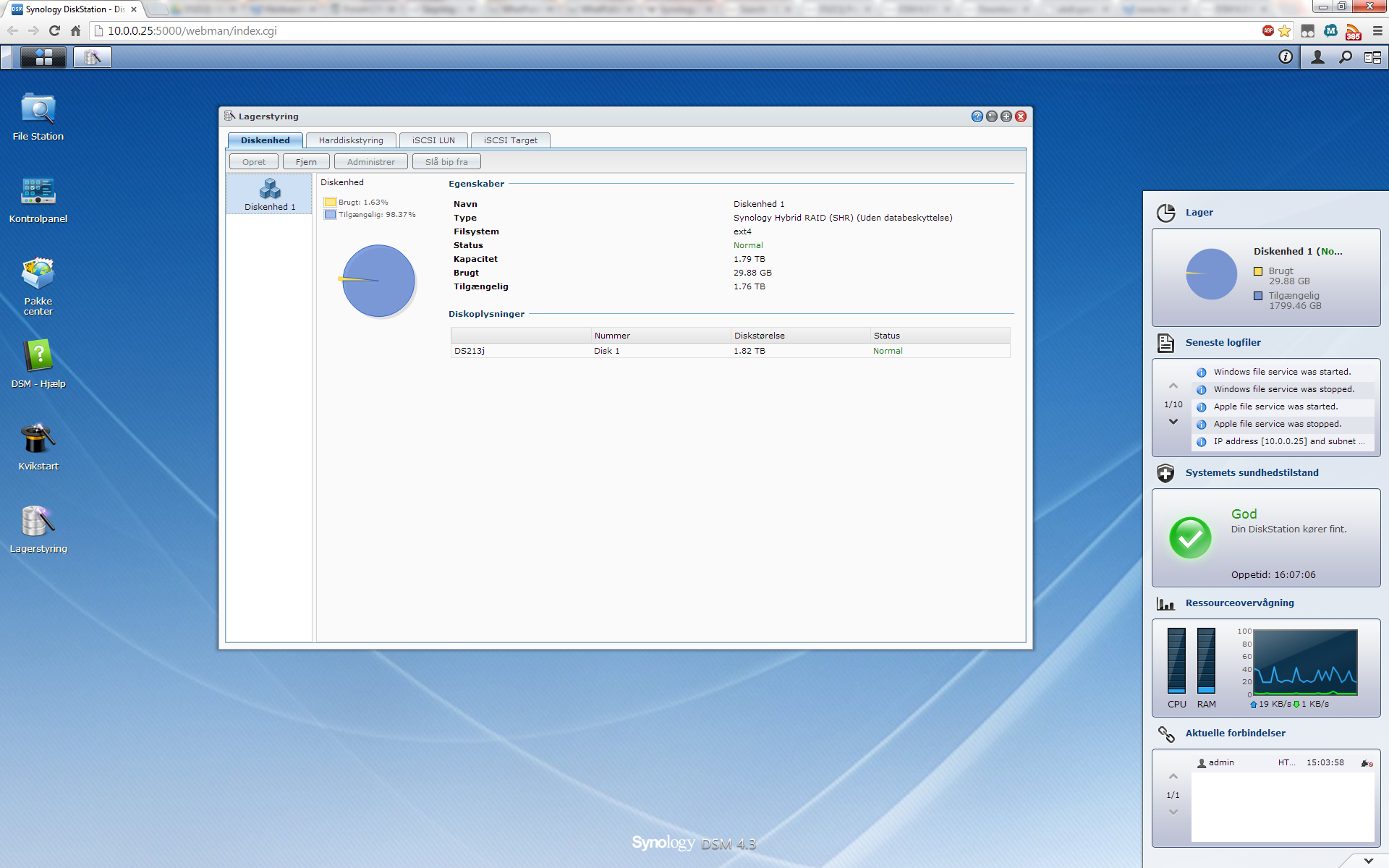This screenshot has width=1389, height=868.
Task: Click Seneste logfiler widget icon
Action: coord(1165,343)
